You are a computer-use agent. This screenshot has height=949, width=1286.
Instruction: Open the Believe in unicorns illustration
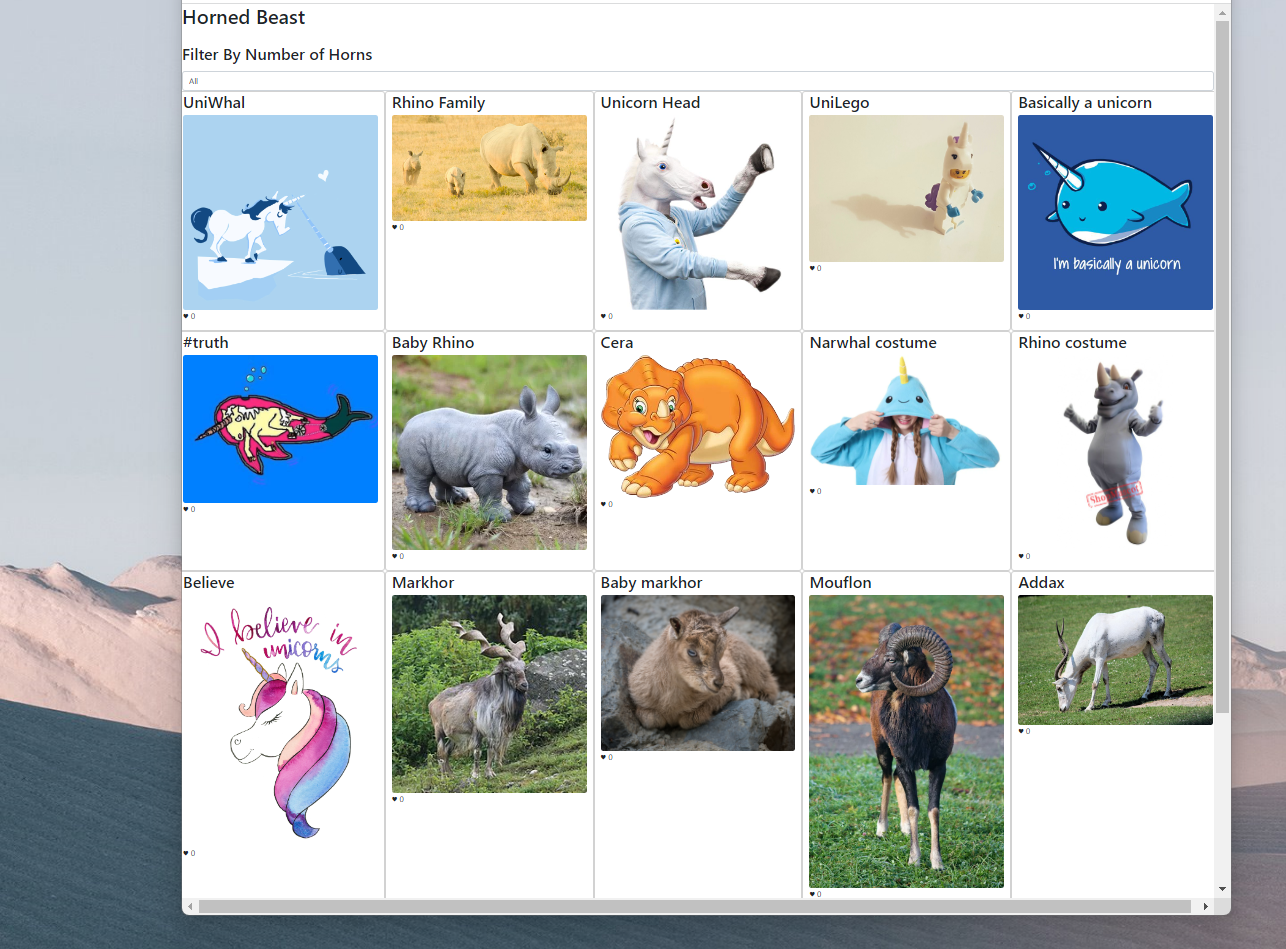click(x=280, y=721)
